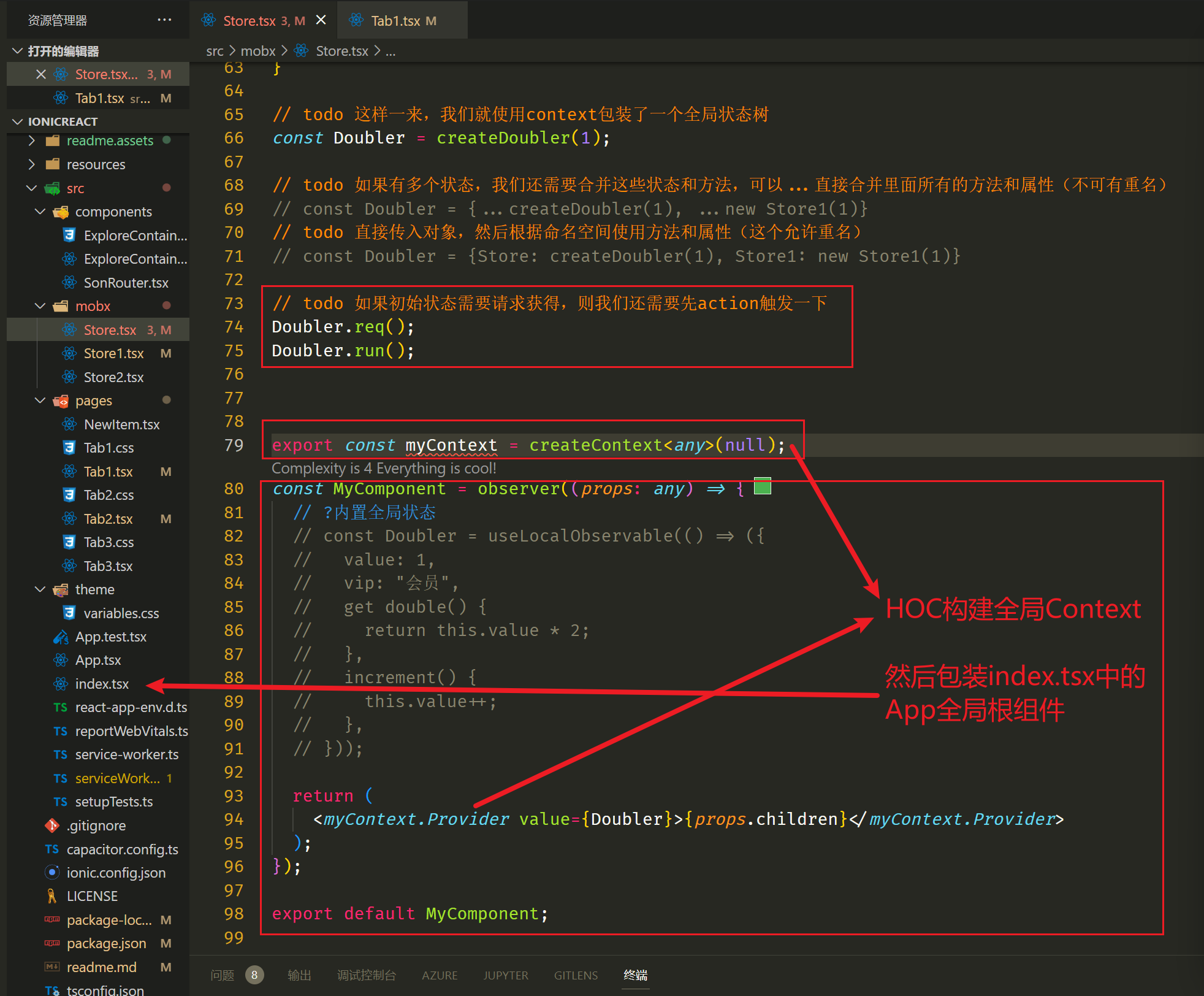The height and width of the screenshot is (996, 1204).
Task: Collapse the mobx folder
Action: tap(40, 305)
